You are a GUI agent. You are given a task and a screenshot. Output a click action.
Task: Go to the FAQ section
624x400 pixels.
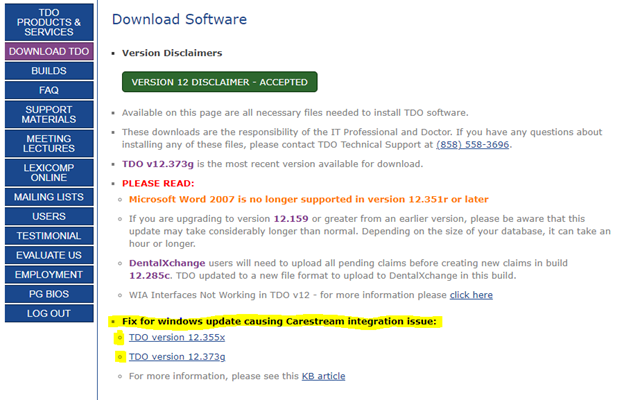pyautogui.click(x=48, y=90)
